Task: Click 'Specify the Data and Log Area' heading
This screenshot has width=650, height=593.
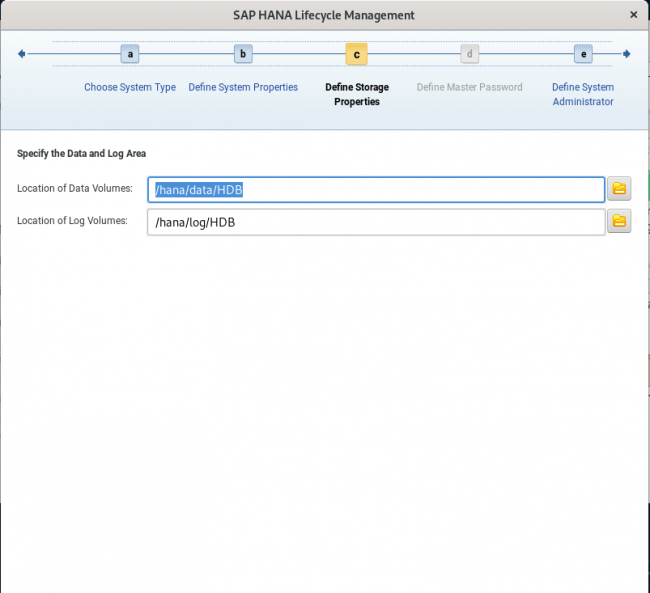Action: [81, 153]
